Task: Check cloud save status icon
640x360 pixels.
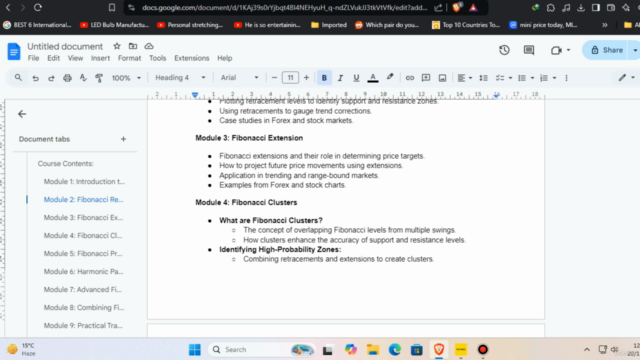Action: 149,46
